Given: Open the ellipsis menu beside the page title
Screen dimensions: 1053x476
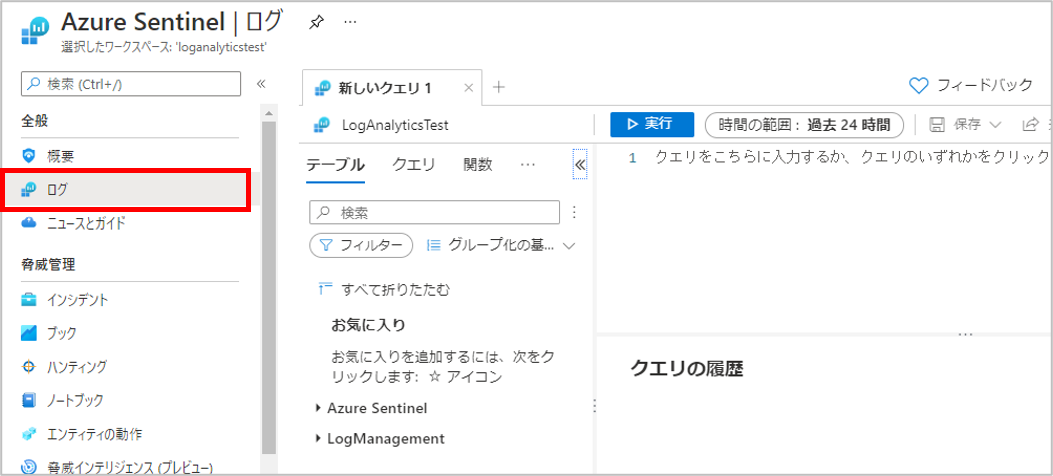Looking at the screenshot, I should click(350, 21).
